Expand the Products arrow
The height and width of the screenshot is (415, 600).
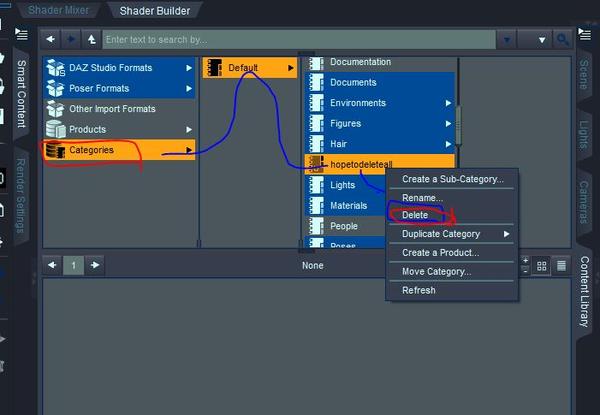click(x=189, y=130)
